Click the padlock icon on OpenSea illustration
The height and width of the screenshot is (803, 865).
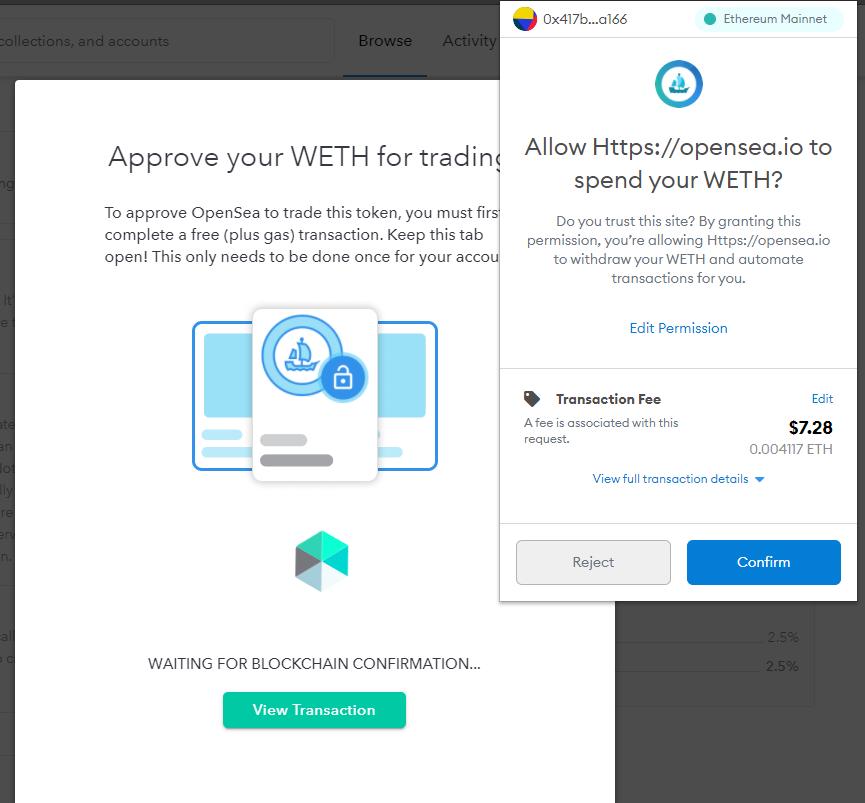(x=343, y=379)
